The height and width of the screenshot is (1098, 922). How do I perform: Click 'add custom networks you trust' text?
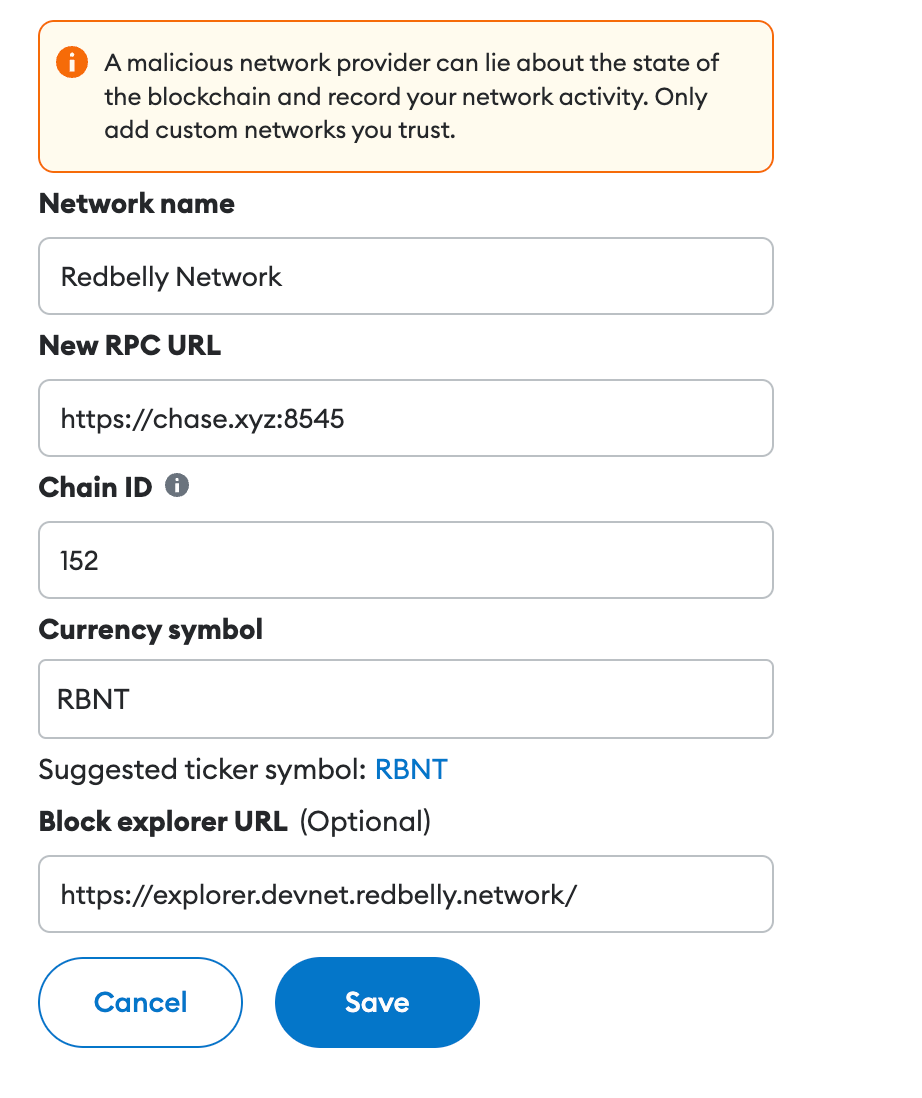[280, 130]
